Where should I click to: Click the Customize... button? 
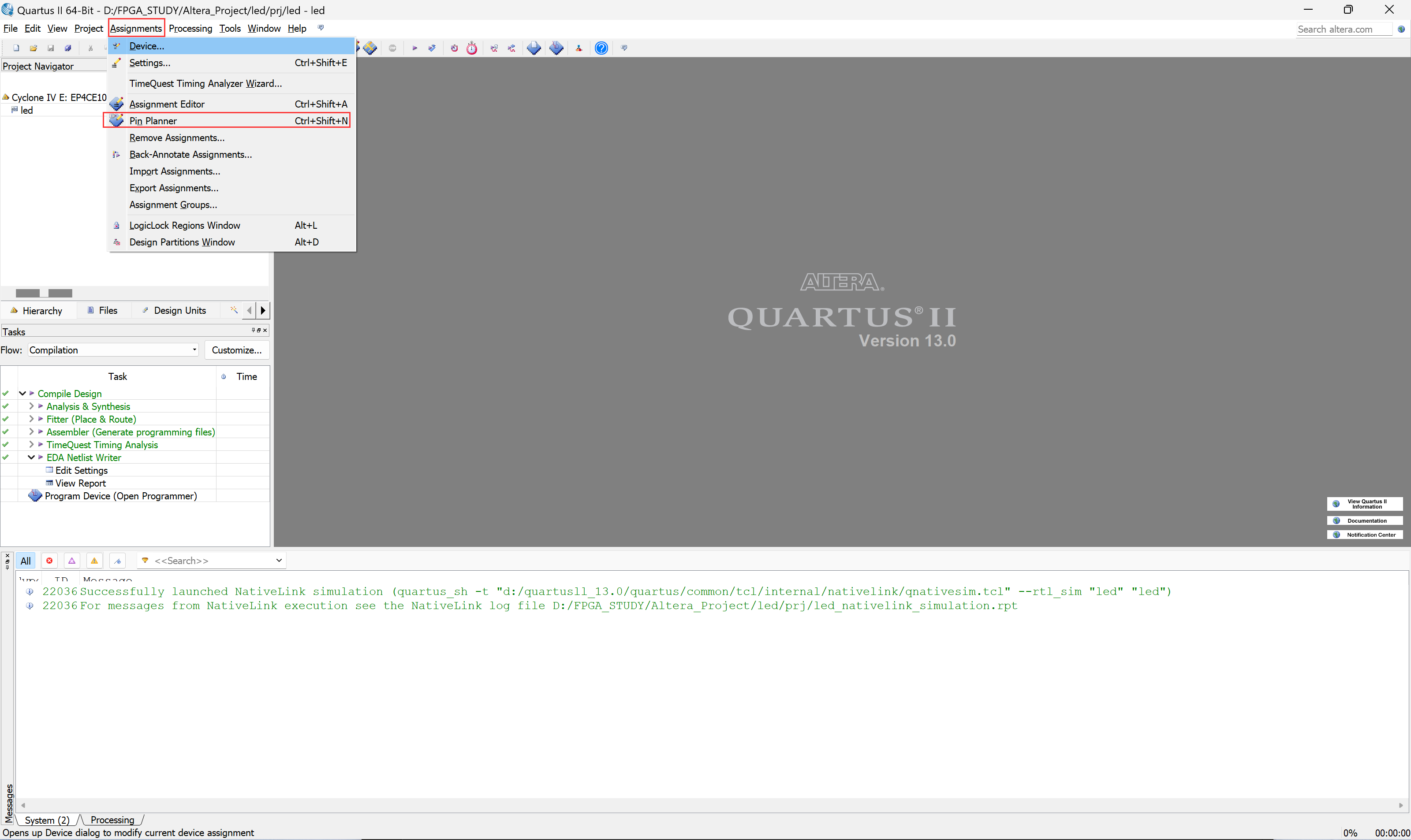237,350
